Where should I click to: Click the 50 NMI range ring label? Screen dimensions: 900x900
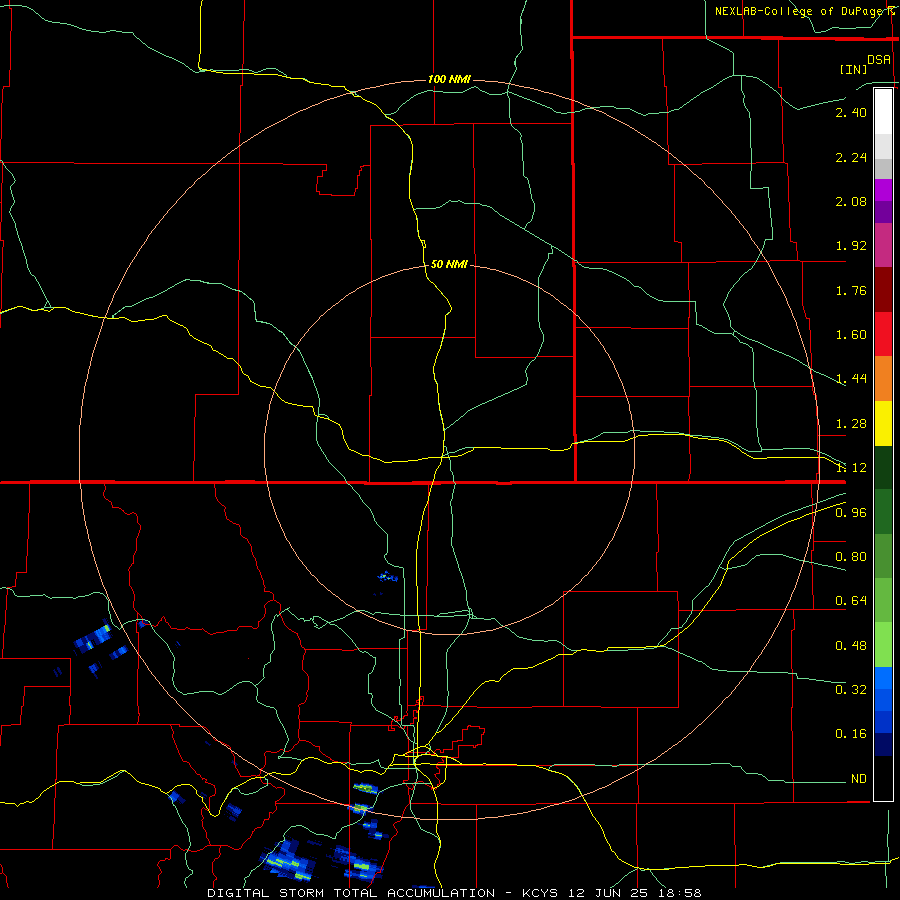click(x=449, y=264)
